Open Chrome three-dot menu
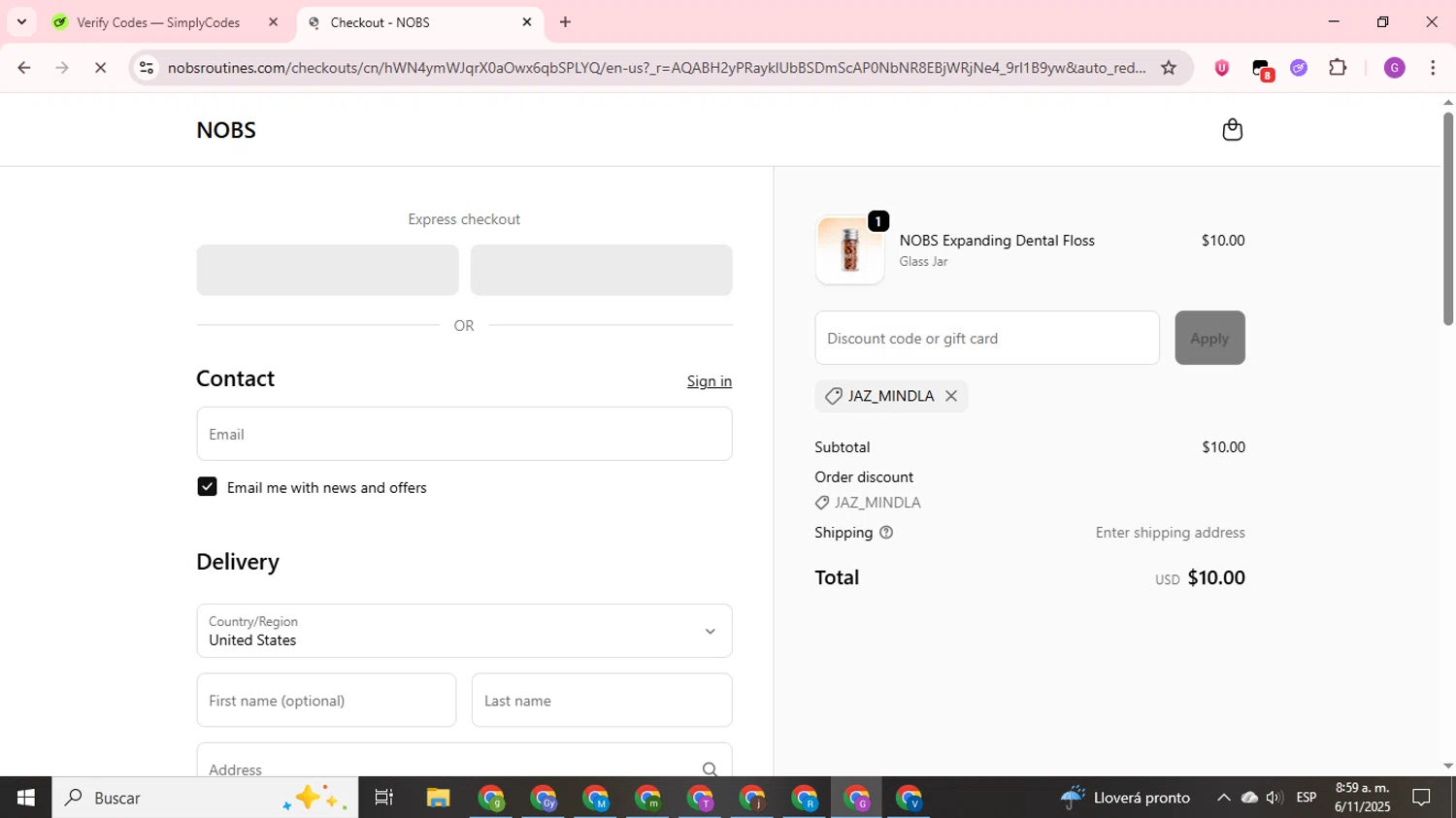The width and height of the screenshot is (1456, 818). pyautogui.click(x=1433, y=67)
